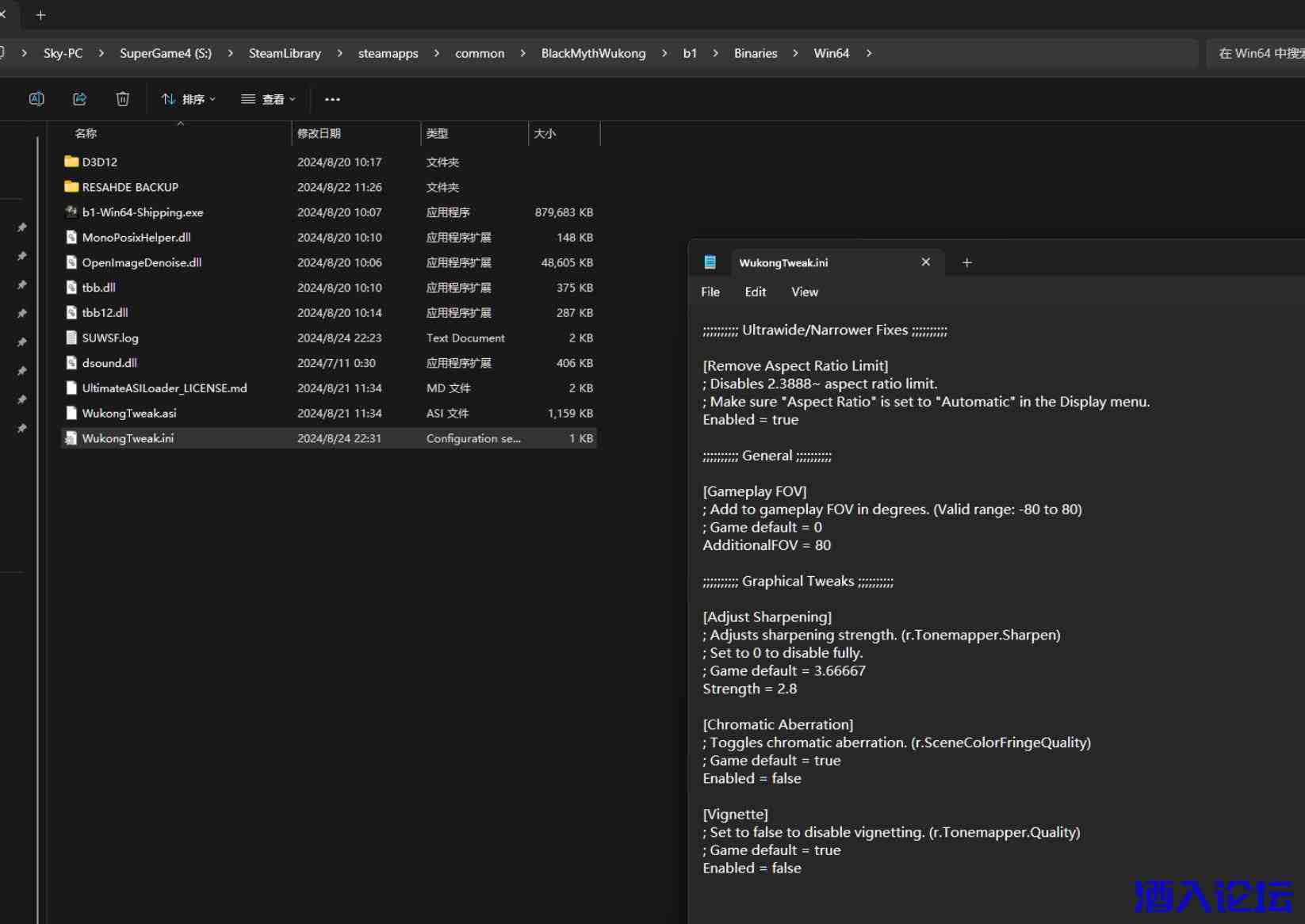Navigate to BlackMythWukong in address bar
Screen dimensions: 1305x924
tap(593, 53)
